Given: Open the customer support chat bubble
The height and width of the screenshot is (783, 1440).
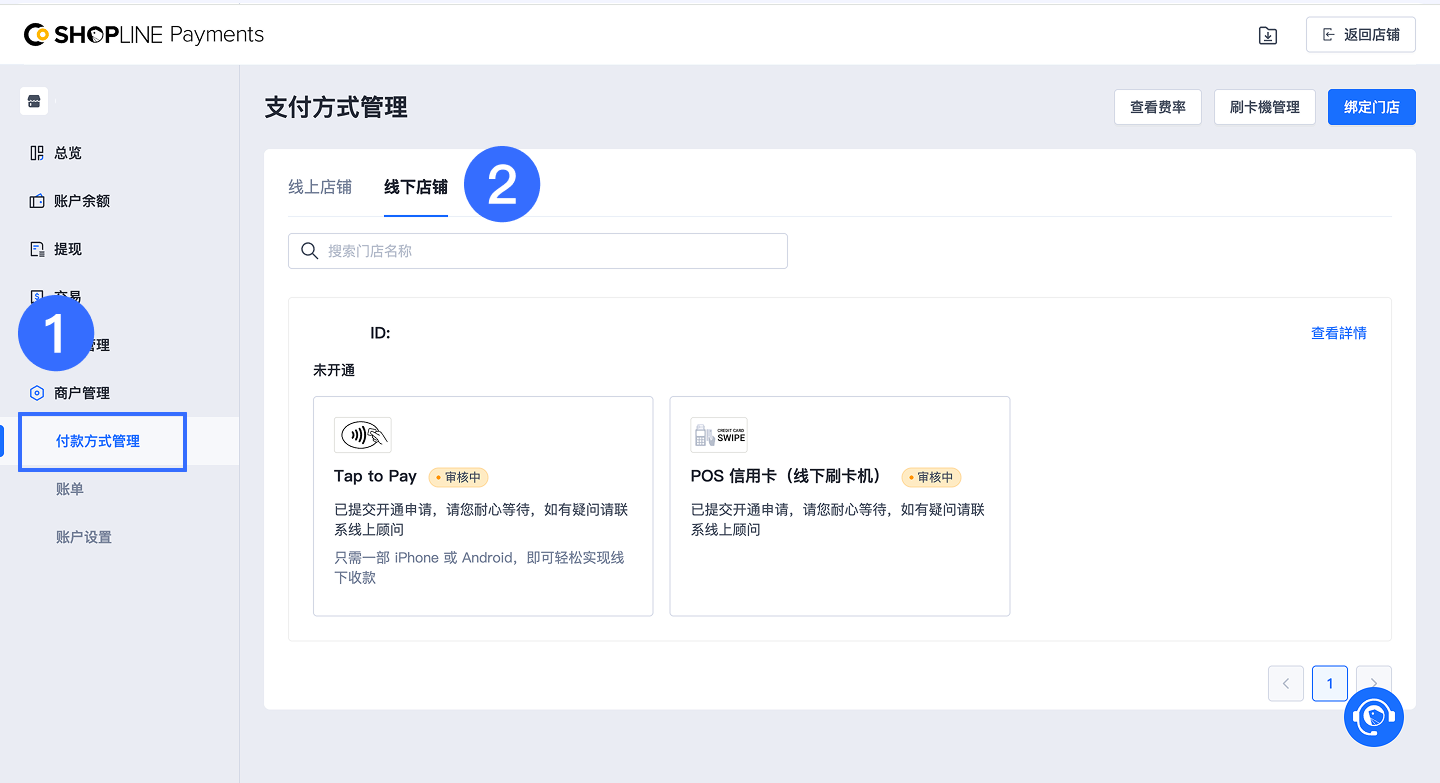Looking at the screenshot, I should click(x=1373, y=716).
